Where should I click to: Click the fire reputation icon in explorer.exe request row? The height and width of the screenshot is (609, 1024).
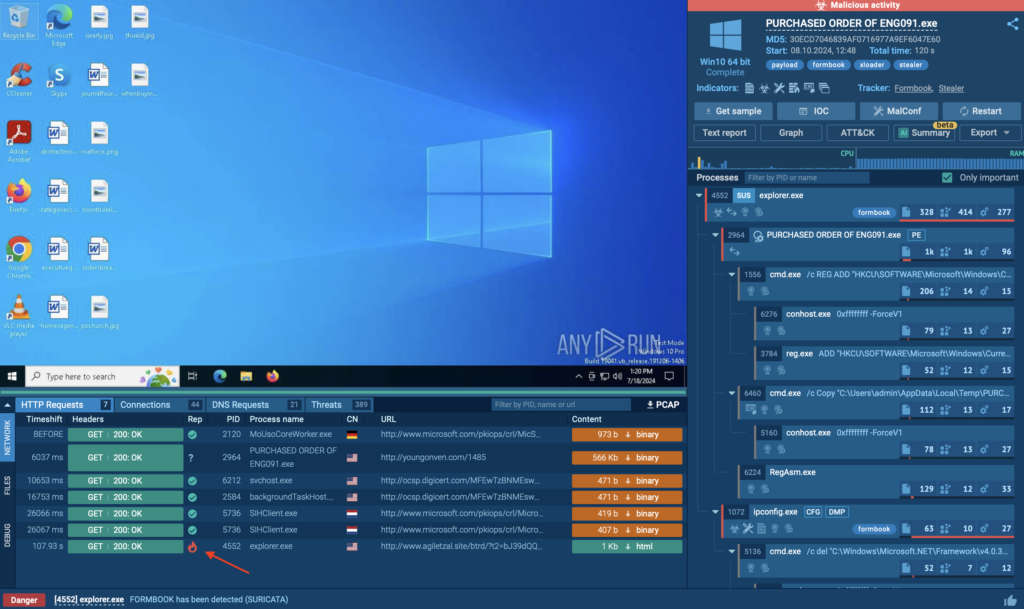(192, 547)
